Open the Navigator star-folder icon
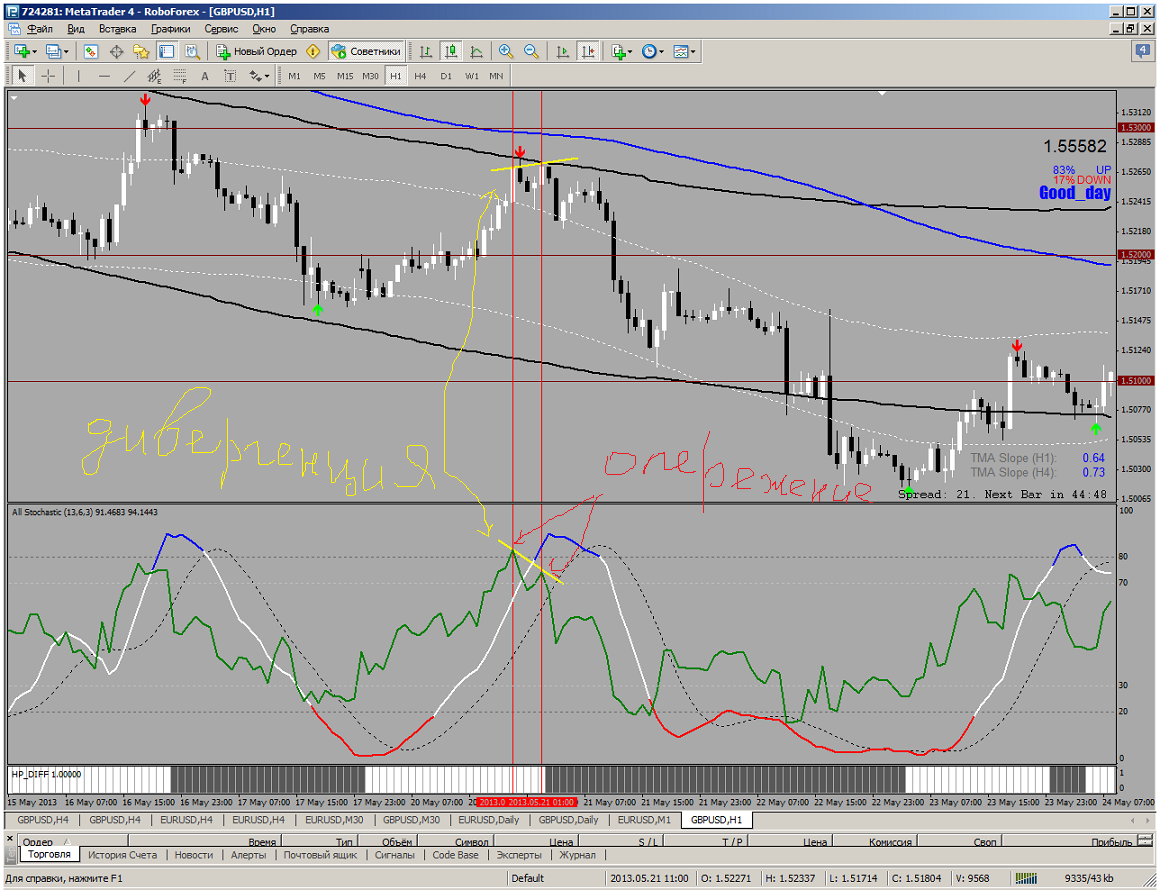This screenshot has height=890, width=1160. (x=141, y=51)
